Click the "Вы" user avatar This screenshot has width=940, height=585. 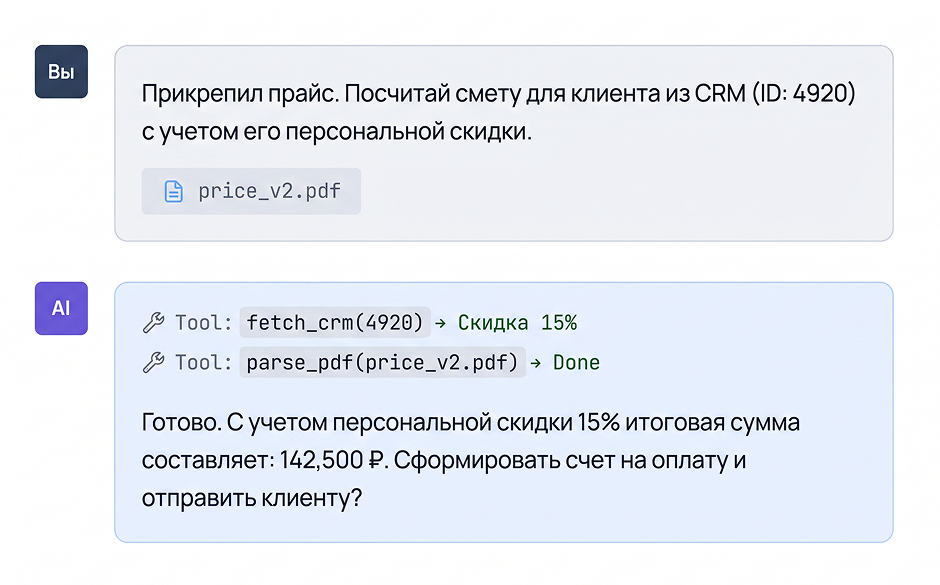(x=61, y=71)
